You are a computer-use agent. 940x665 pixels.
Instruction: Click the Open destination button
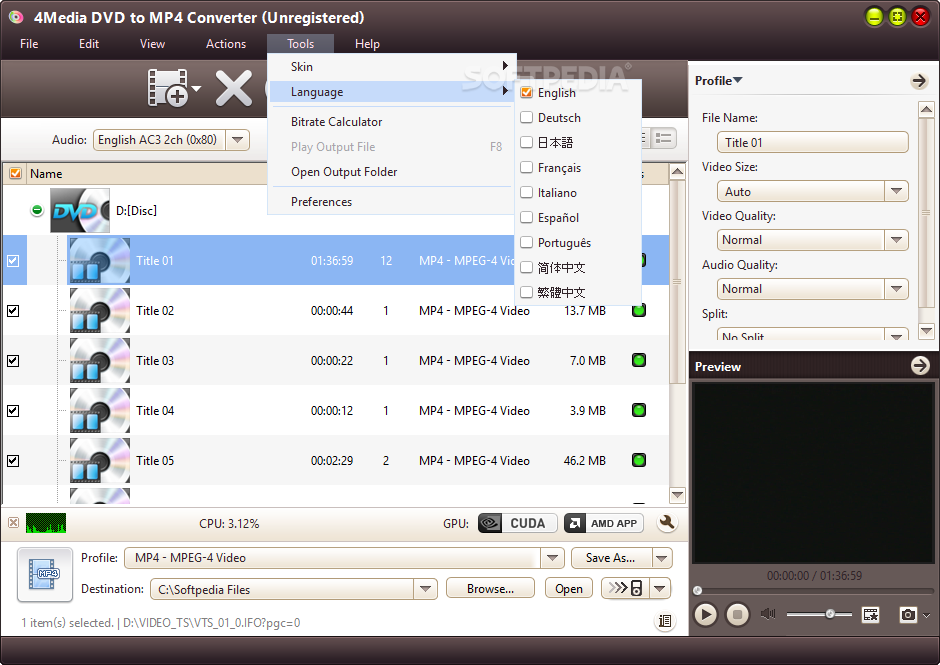point(569,589)
